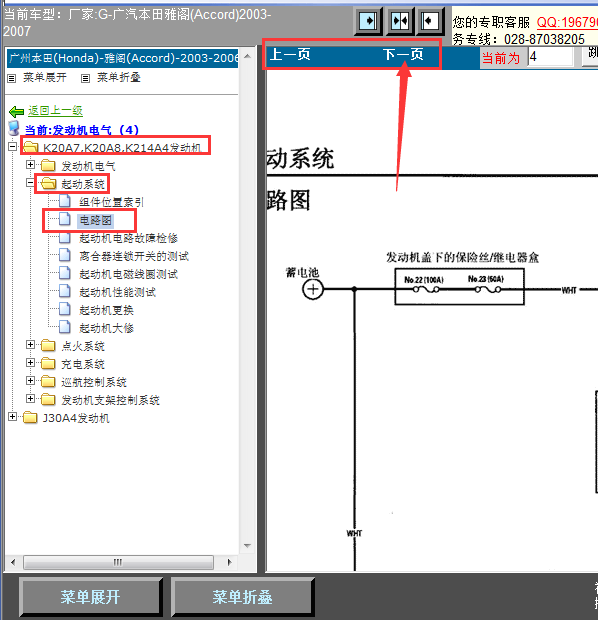598x620 pixels.
Task: Click horizontal scrollbar left arrow
Action: [13, 562]
